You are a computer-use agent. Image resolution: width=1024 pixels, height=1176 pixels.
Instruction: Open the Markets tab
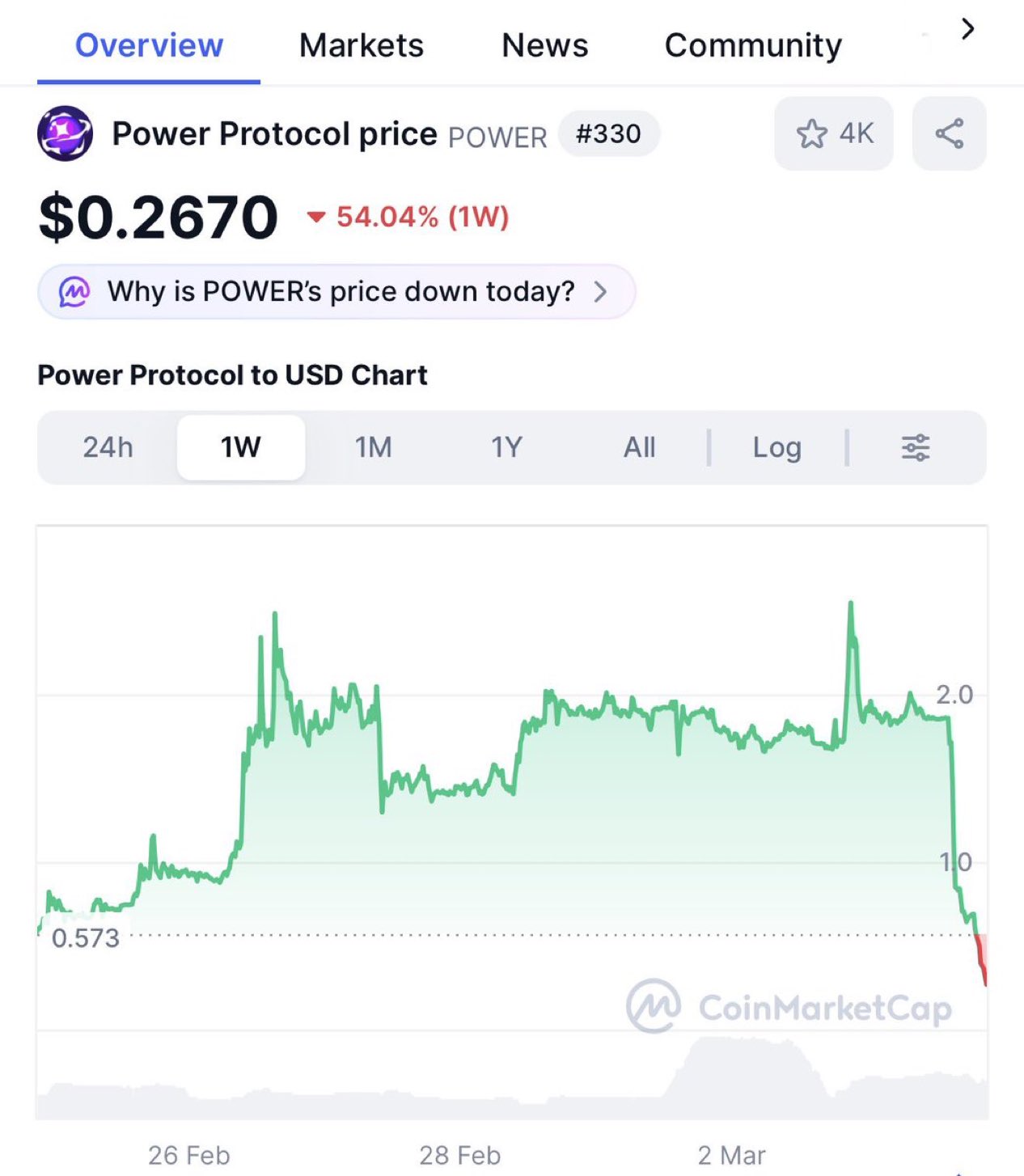coord(361,45)
